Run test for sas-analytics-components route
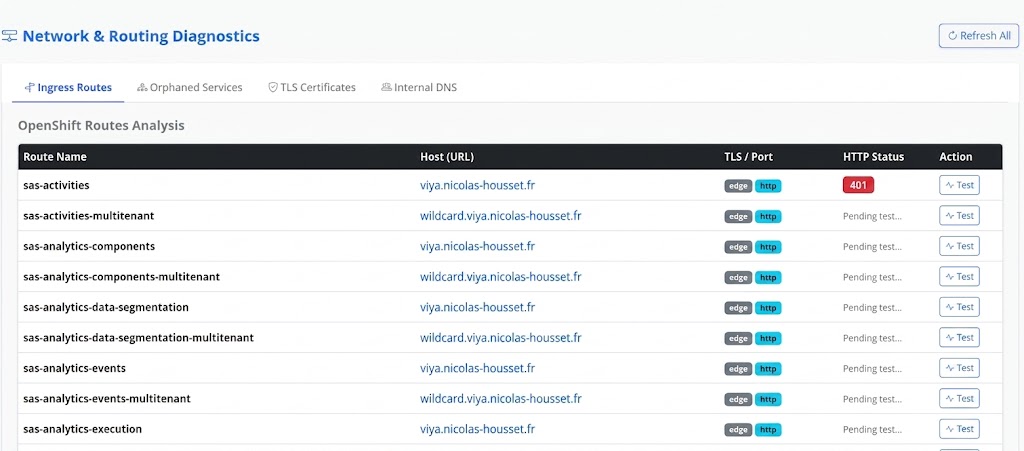Screen dimensions: 1024x451 coord(959,246)
